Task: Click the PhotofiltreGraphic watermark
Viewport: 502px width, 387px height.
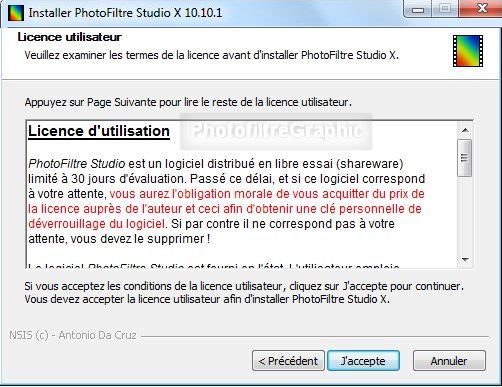Action: [276, 131]
